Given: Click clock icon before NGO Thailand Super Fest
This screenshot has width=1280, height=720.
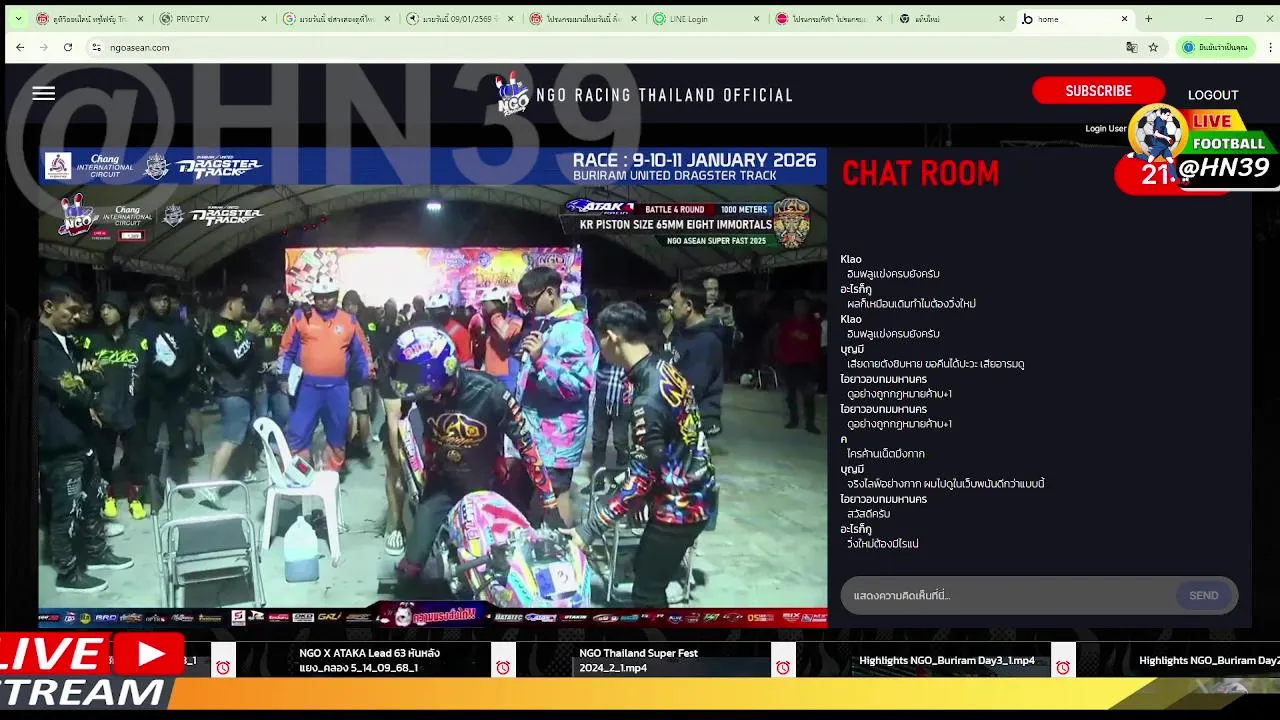Looking at the screenshot, I should pyautogui.click(x=503, y=667).
